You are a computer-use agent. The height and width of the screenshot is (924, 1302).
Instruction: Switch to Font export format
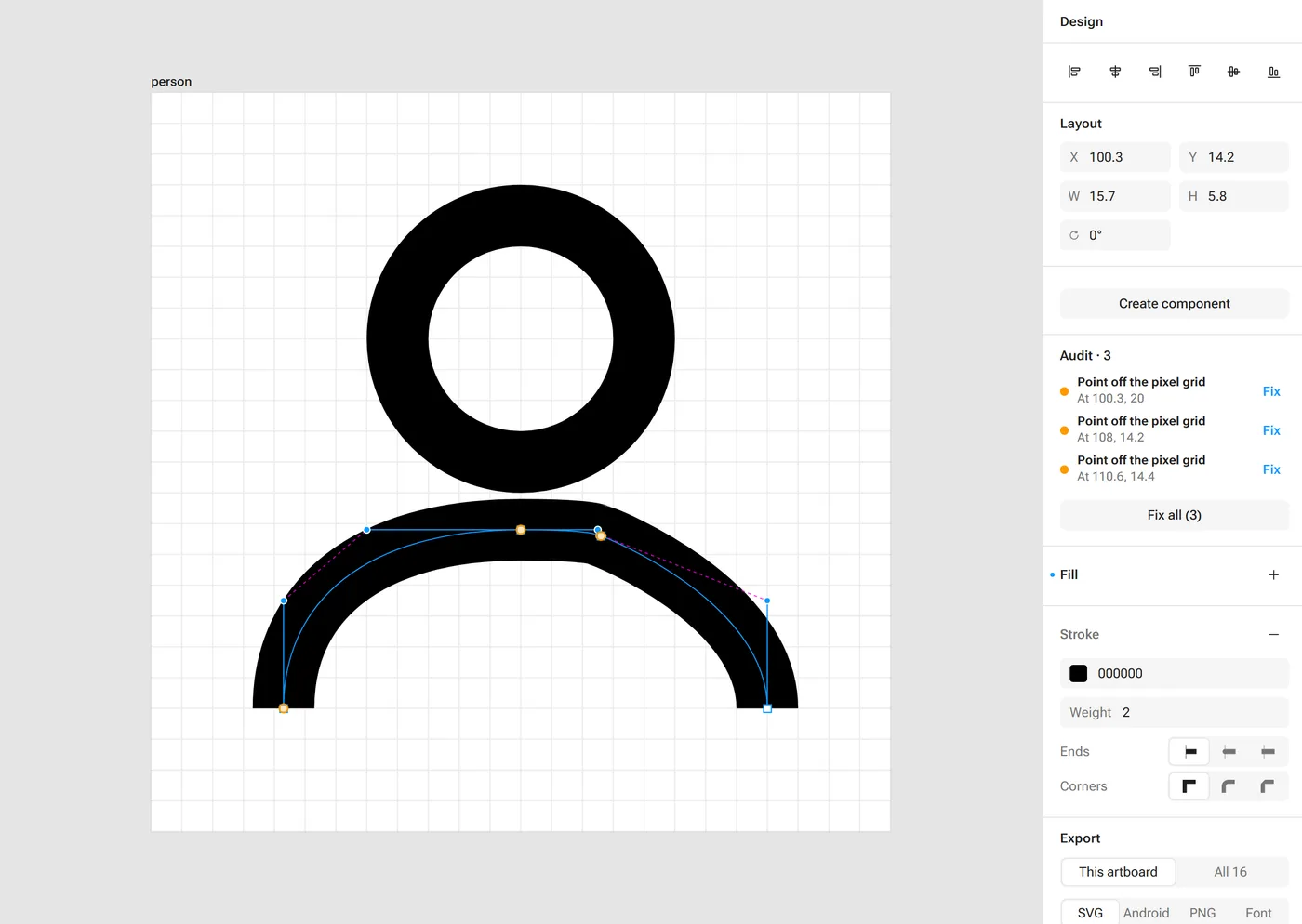1258,913
